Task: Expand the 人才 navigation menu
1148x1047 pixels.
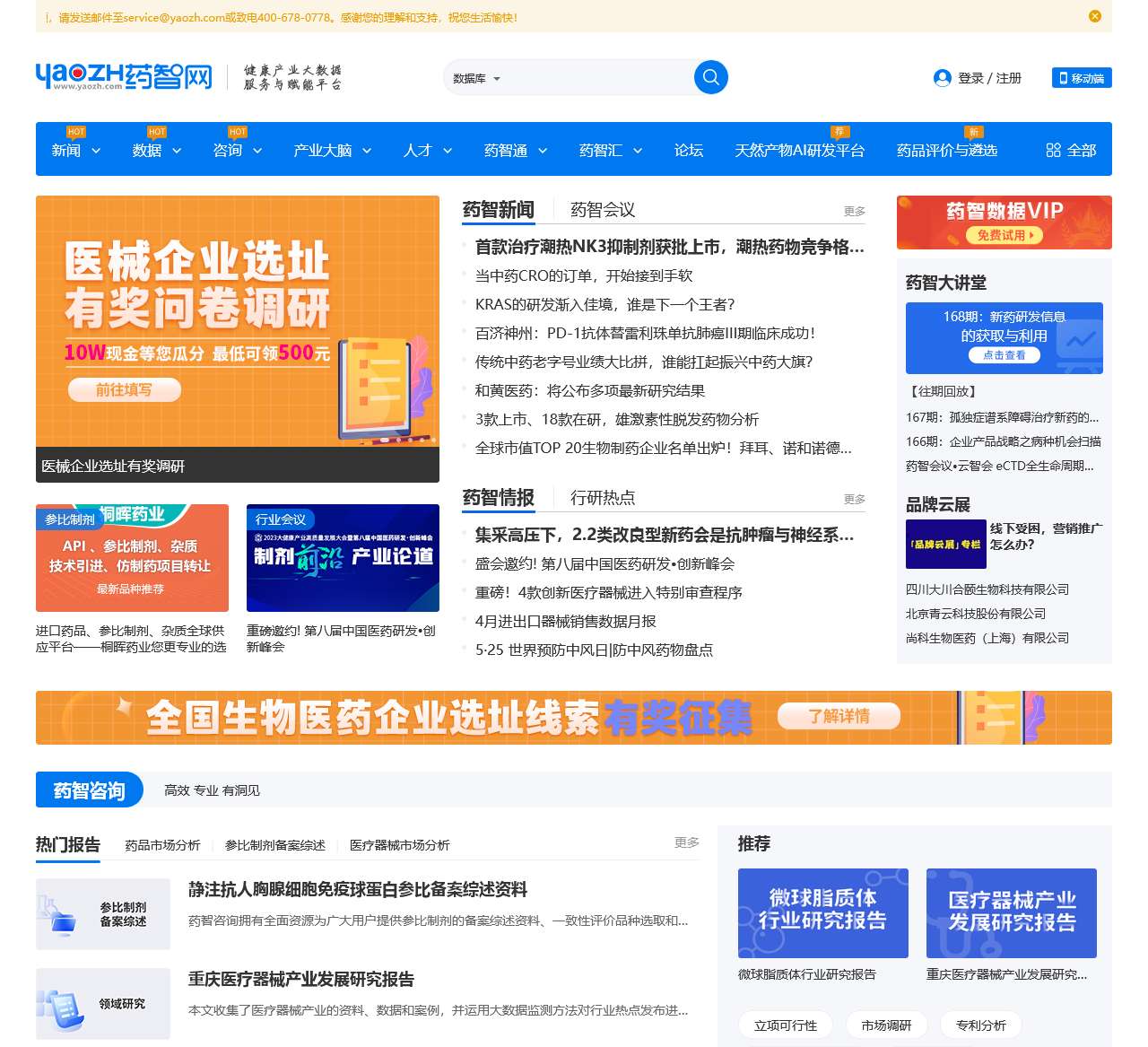Action: (x=428, y=150)
